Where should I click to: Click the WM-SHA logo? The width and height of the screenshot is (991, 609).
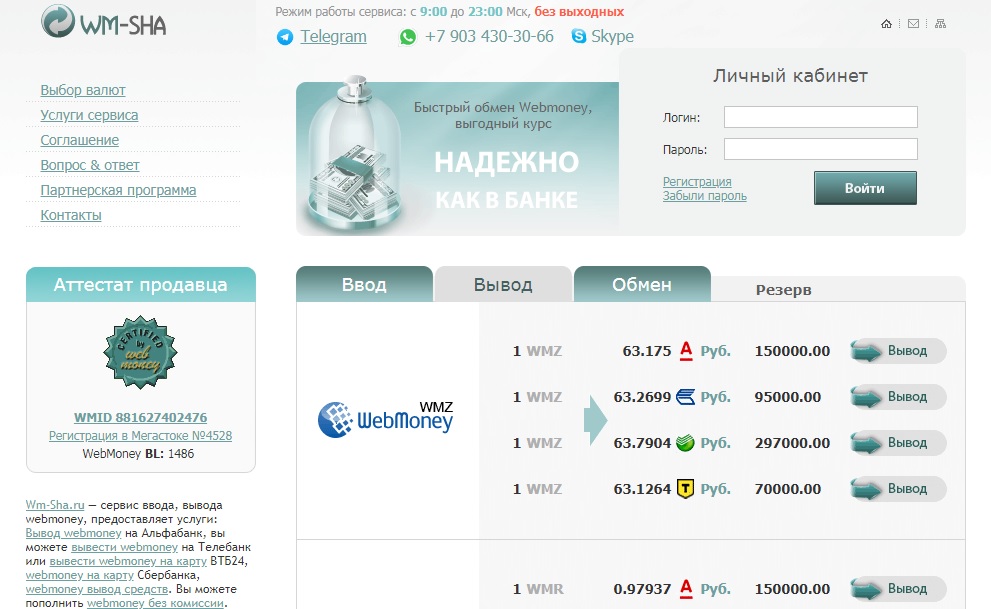[x=104, y=22]
